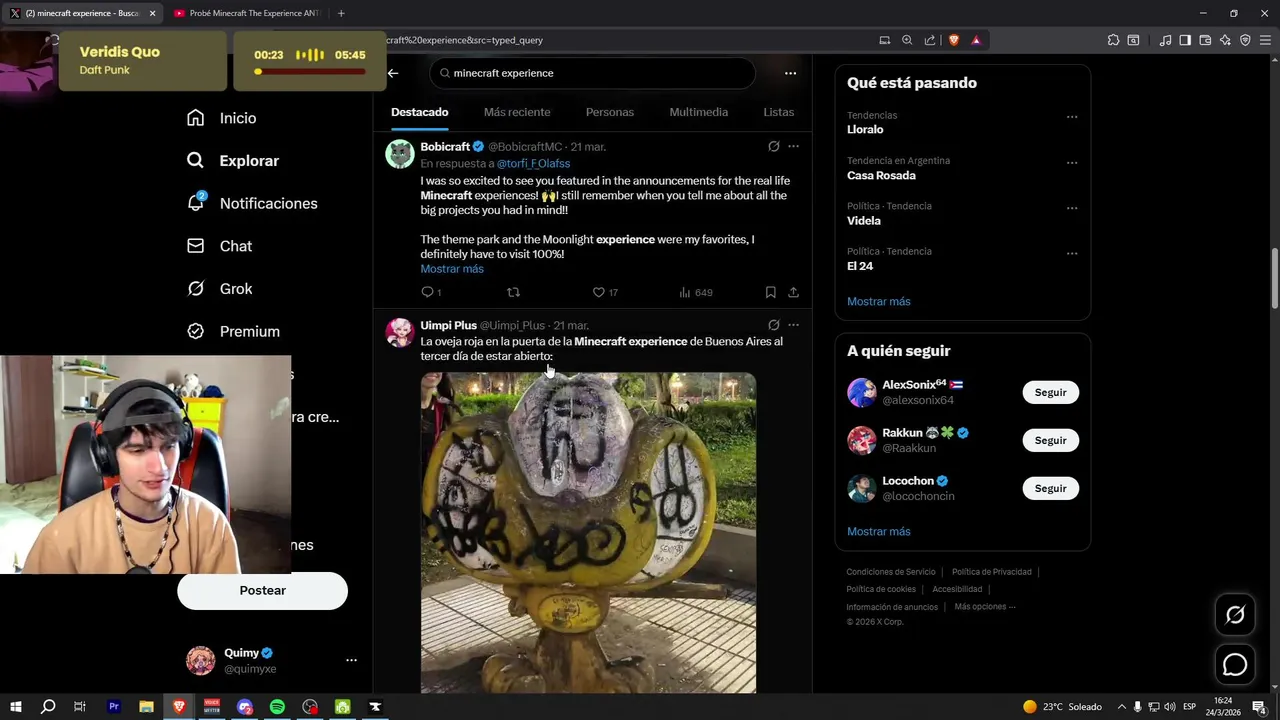The height and width of the screenshot is (720, 1280).
Task: Click Grok icon on Uimpi Plus post
Action: pyautogui.click(x=773, y=325)
